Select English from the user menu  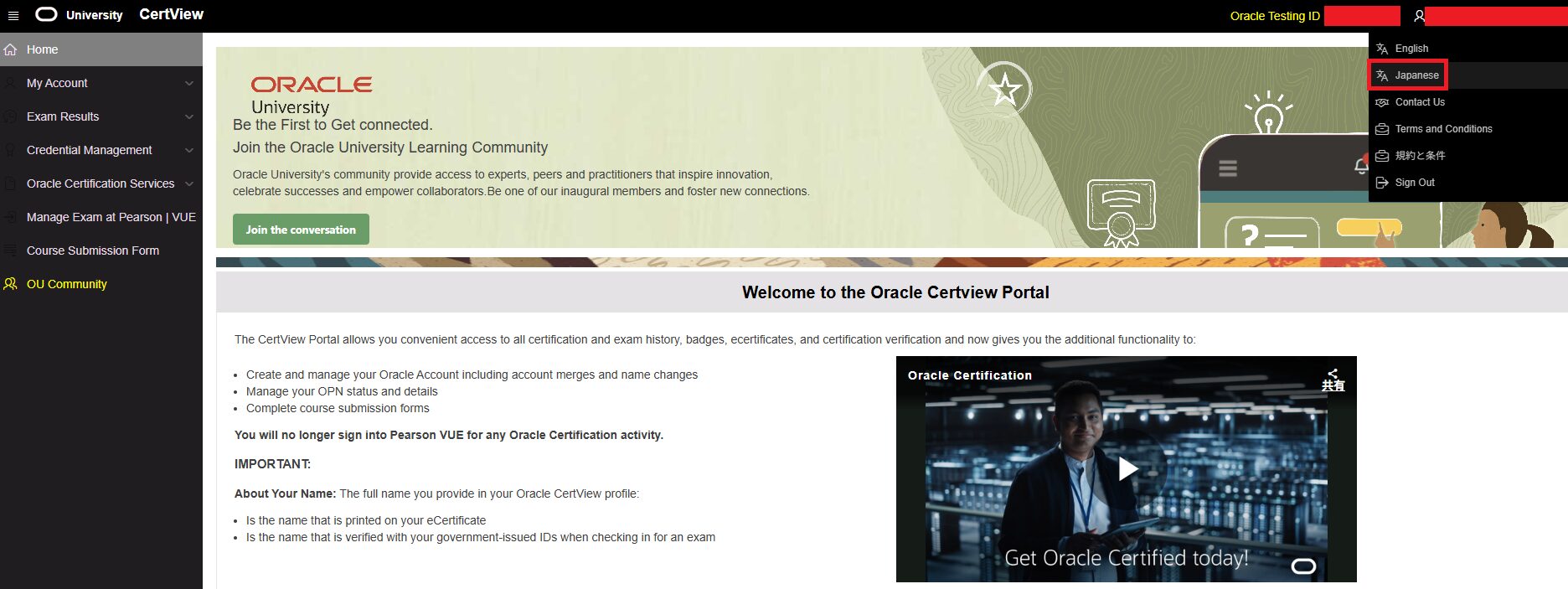coord(1467,49)
